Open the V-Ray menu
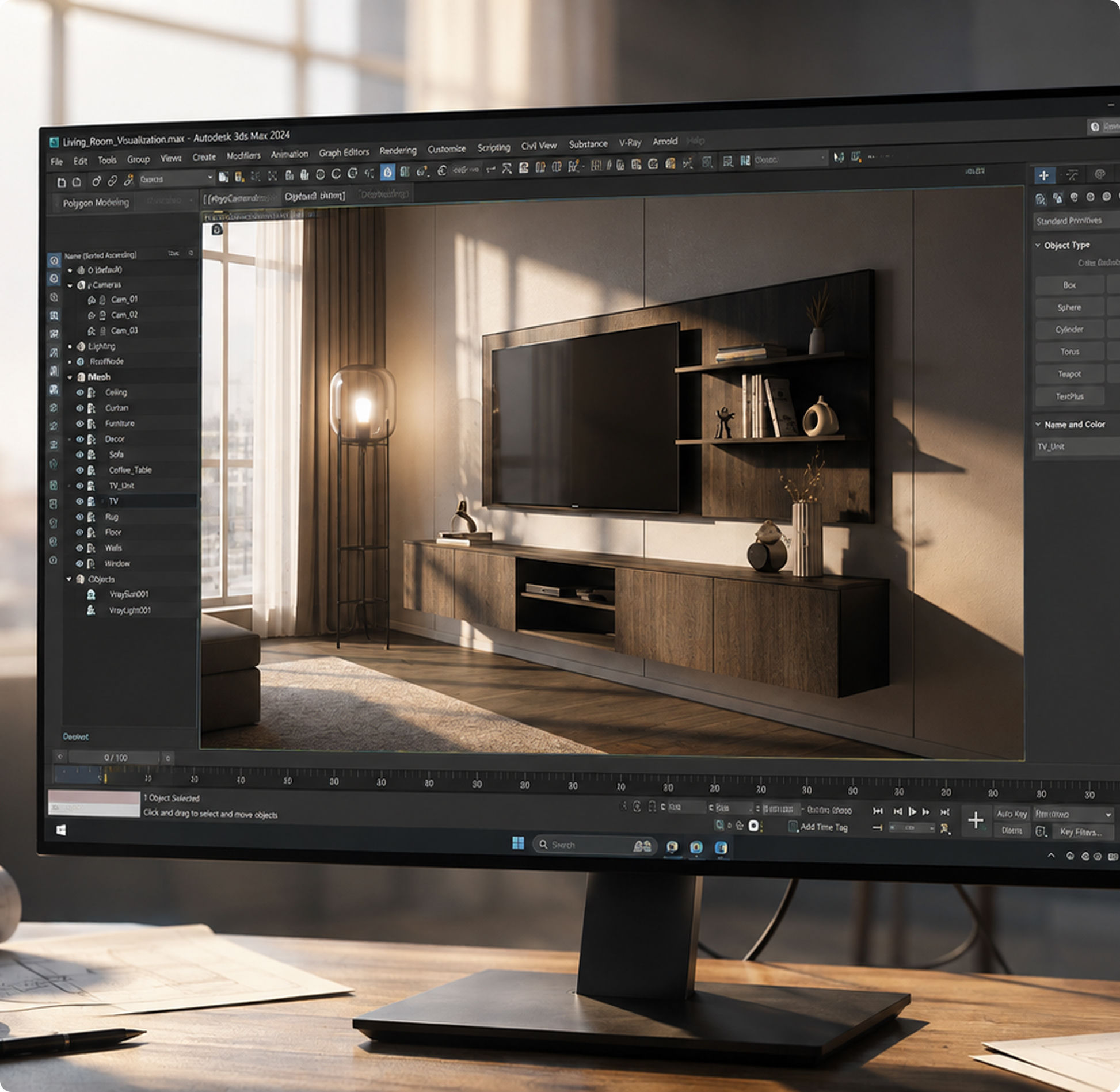Screen dimensions: 1120x1092 [x=630, y=143]
